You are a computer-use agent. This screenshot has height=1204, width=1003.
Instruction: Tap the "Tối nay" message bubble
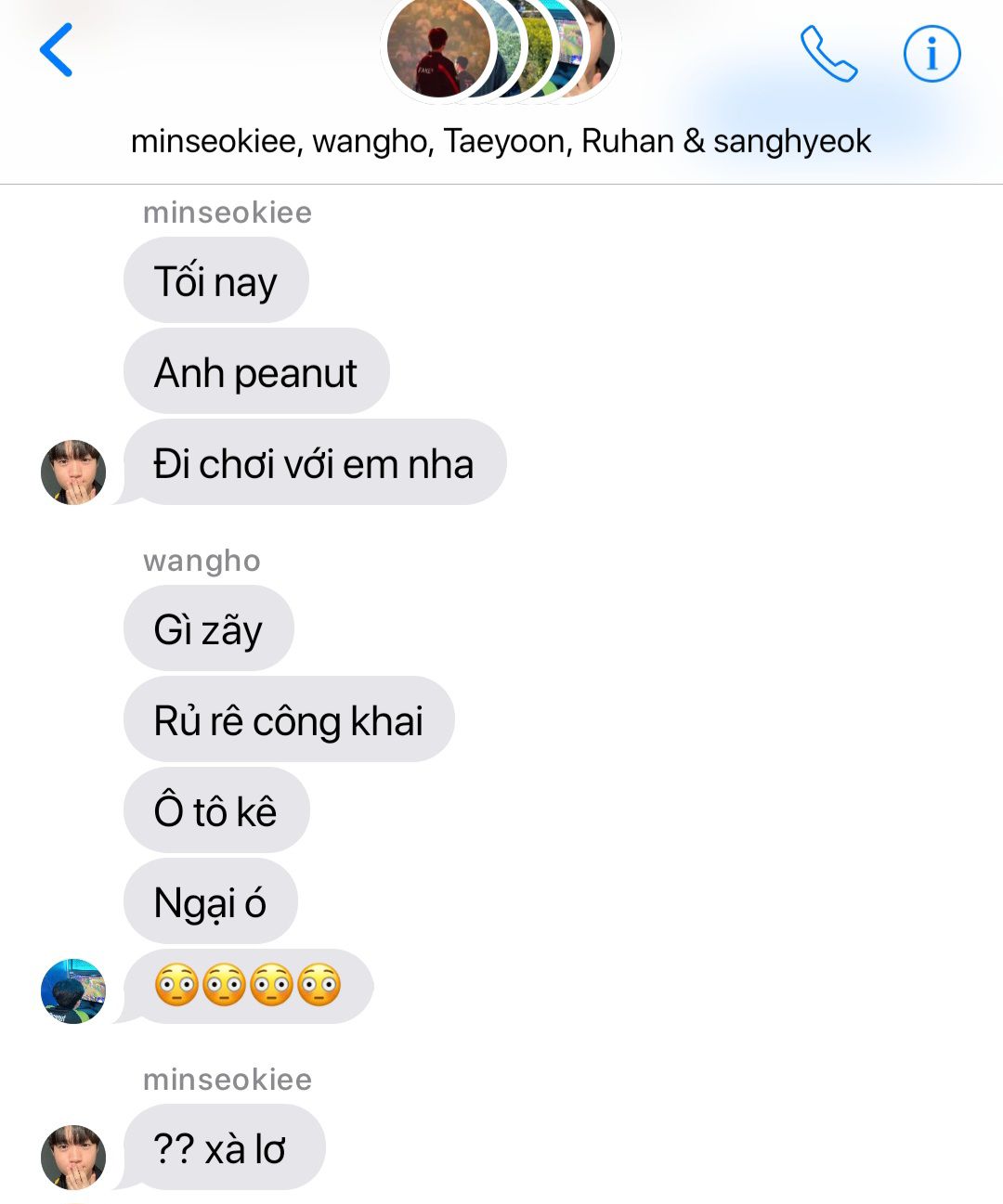click(215, 280)
